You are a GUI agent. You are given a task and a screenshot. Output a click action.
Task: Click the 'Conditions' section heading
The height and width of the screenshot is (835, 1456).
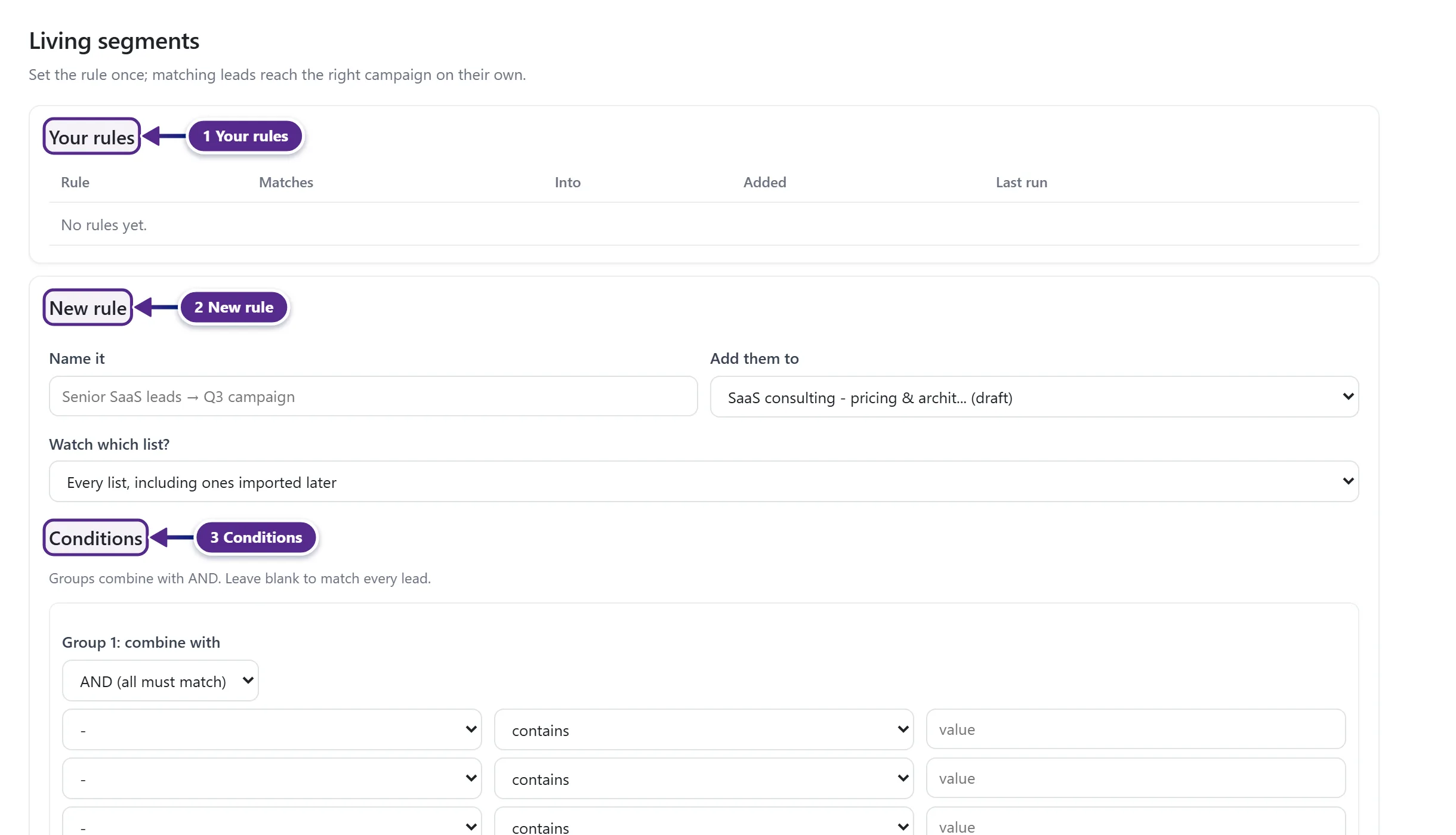(95, 538)
